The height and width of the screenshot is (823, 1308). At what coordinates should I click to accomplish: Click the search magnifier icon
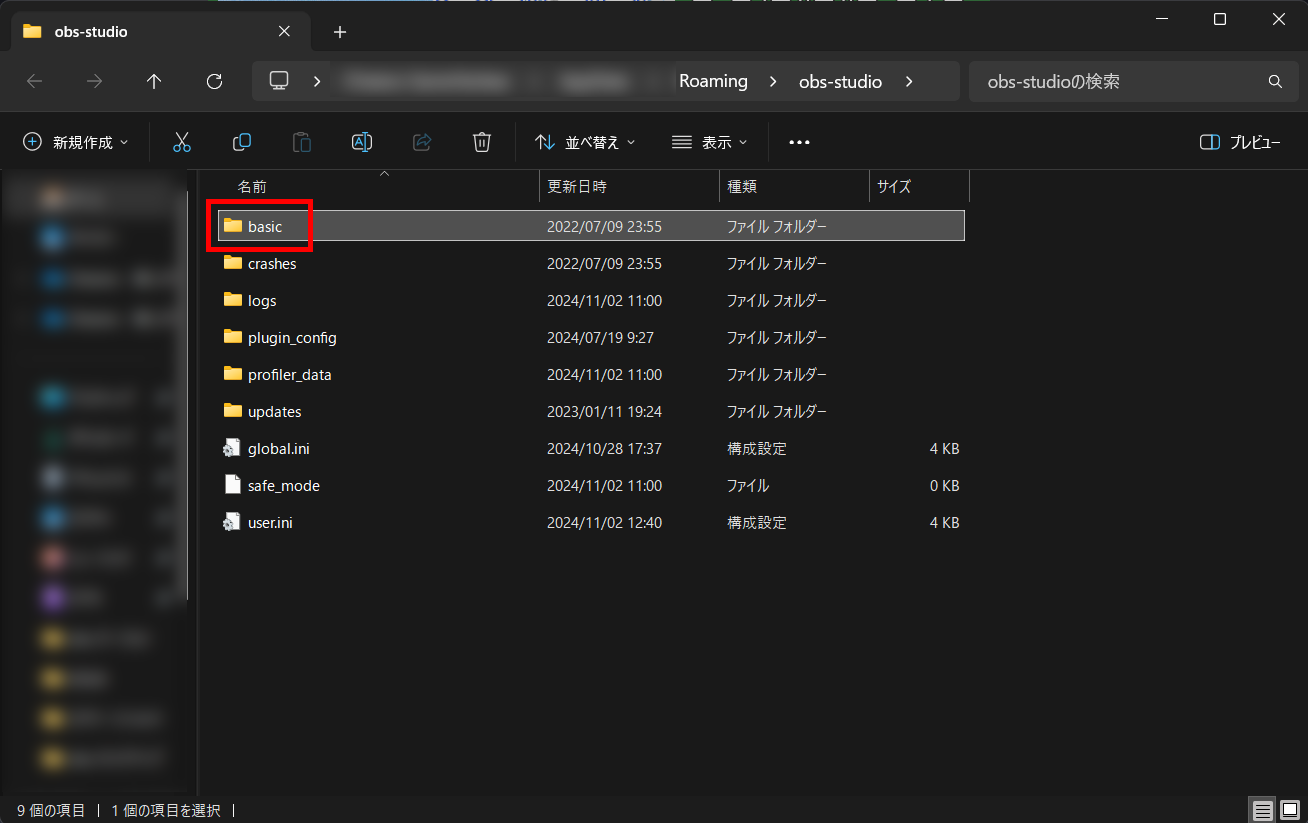(x=1275, y=82)
